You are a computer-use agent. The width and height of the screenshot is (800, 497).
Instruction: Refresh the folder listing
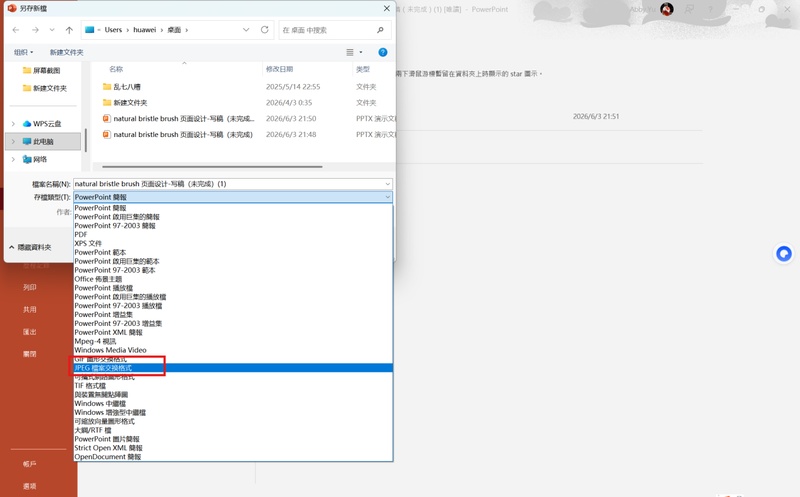click(x=264, y=30)
